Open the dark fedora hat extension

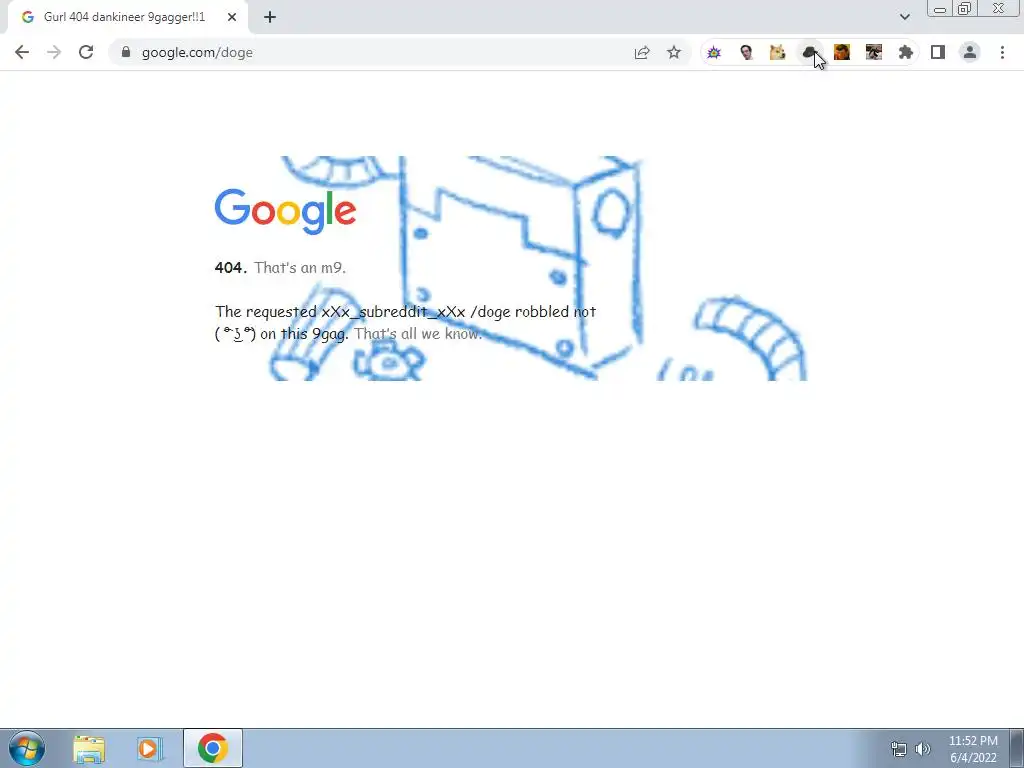click(x=809, y=52)
